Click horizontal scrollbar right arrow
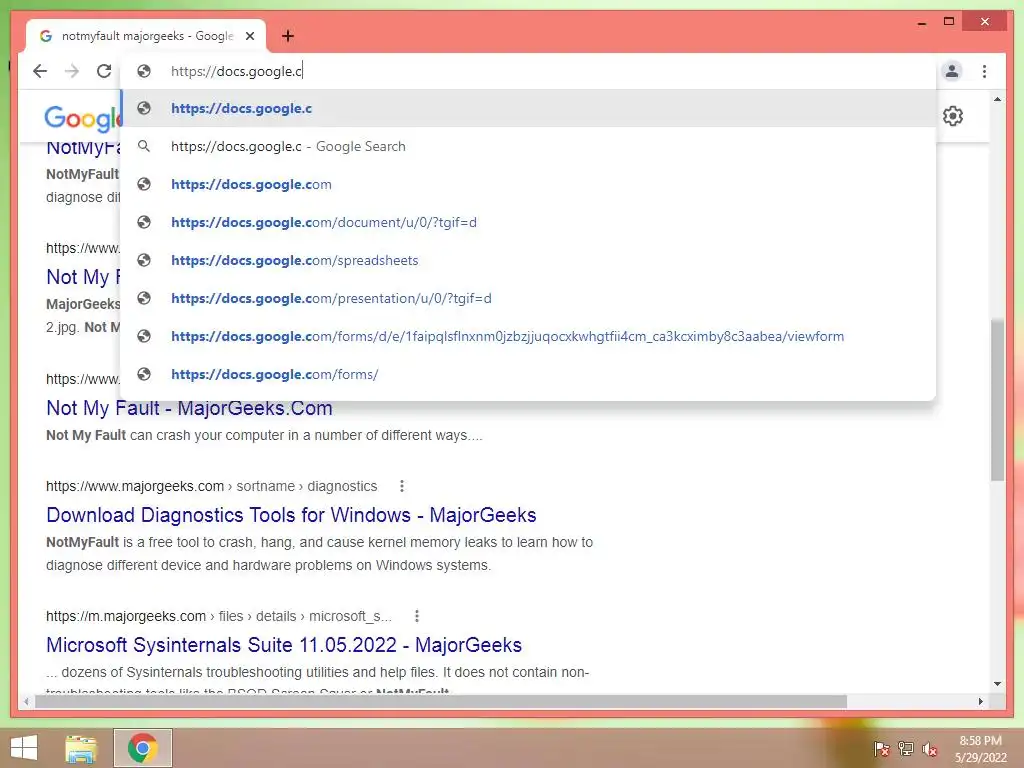 pos(980,701)
